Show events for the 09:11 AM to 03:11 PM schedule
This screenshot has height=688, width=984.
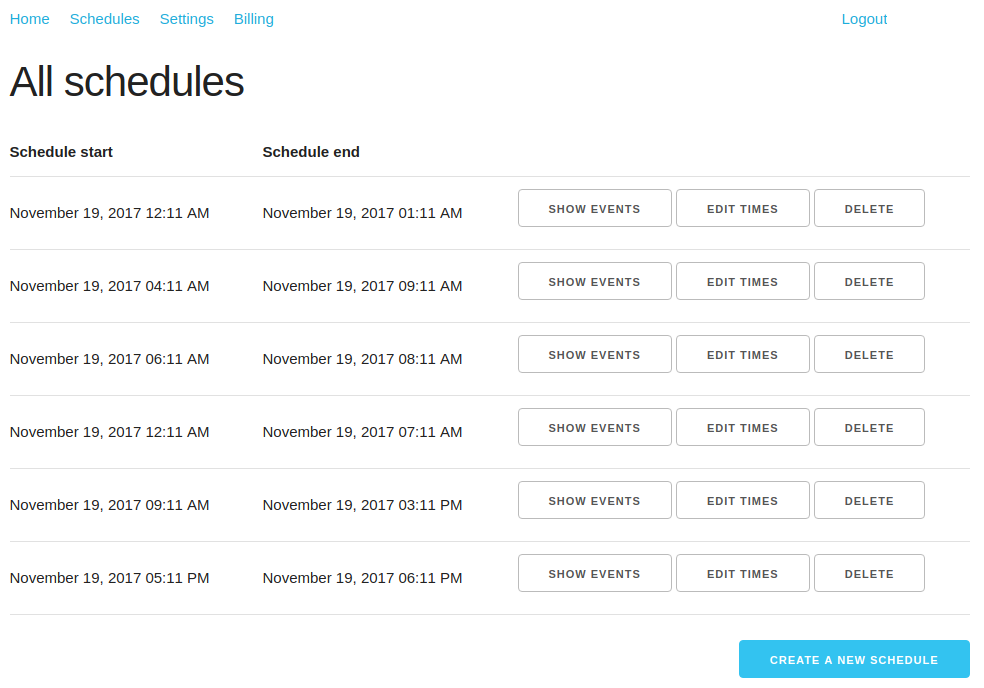coord(594,500)
